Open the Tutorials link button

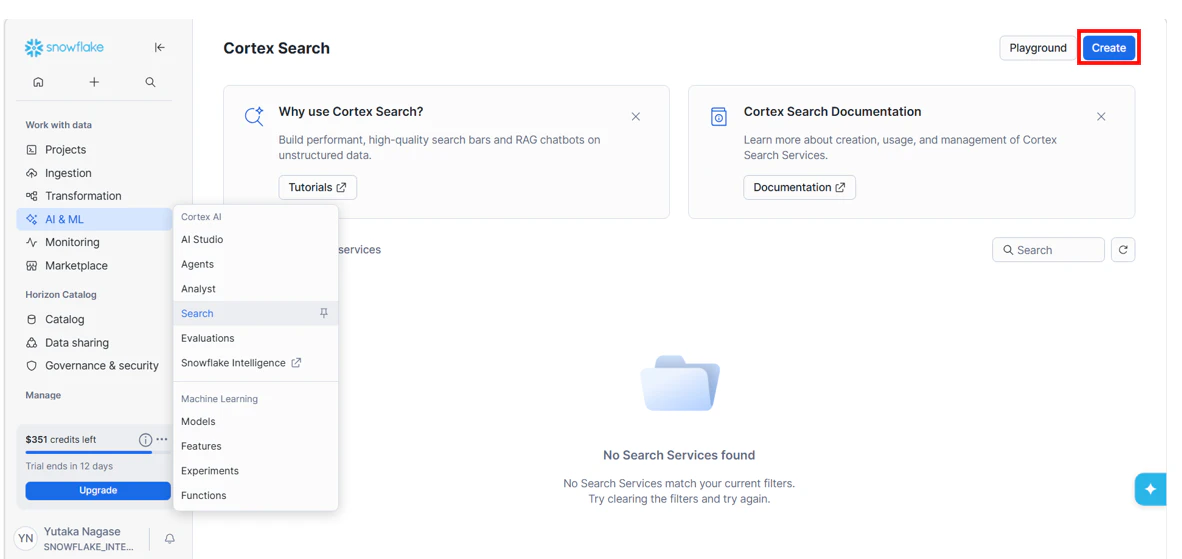[317, 188]
